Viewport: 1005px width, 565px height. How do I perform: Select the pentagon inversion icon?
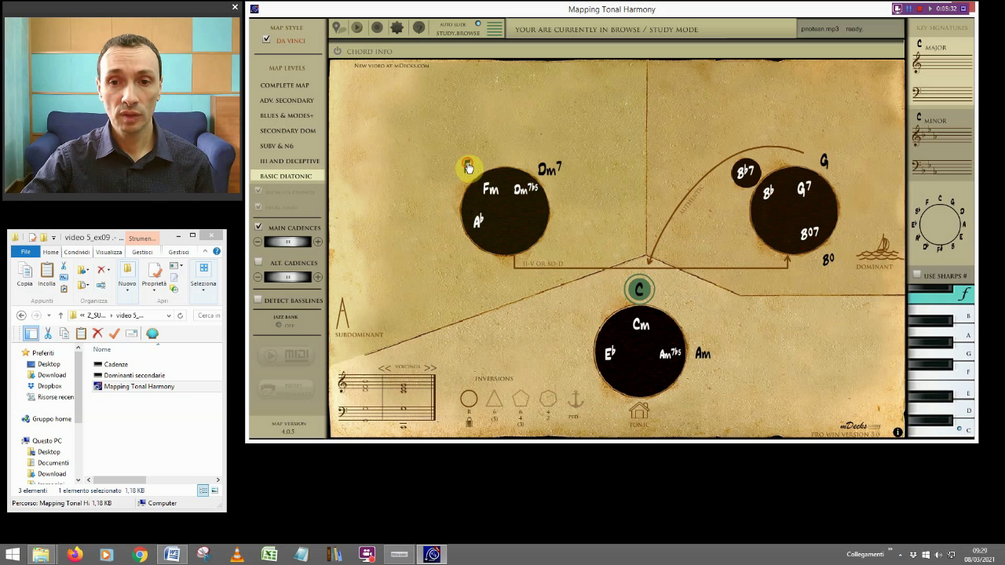pyautogui.click(x=520, y=399)
